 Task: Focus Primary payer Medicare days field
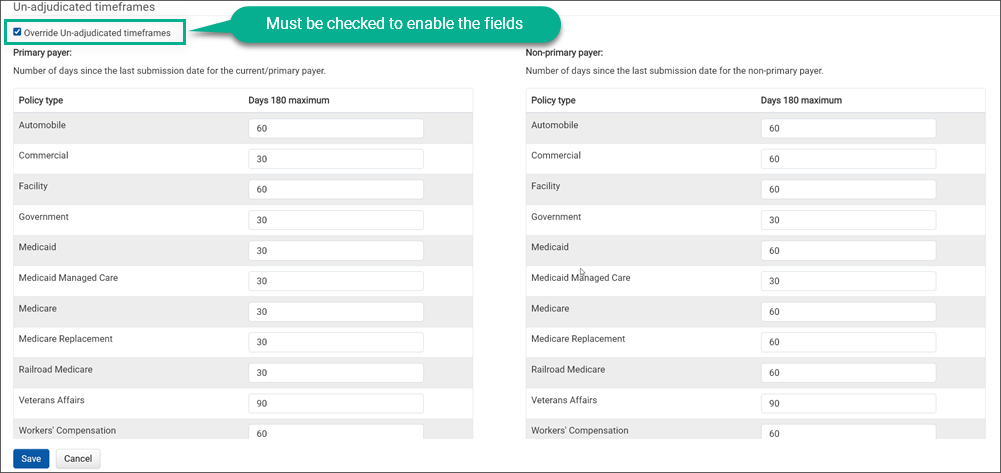tap(336, 312)
